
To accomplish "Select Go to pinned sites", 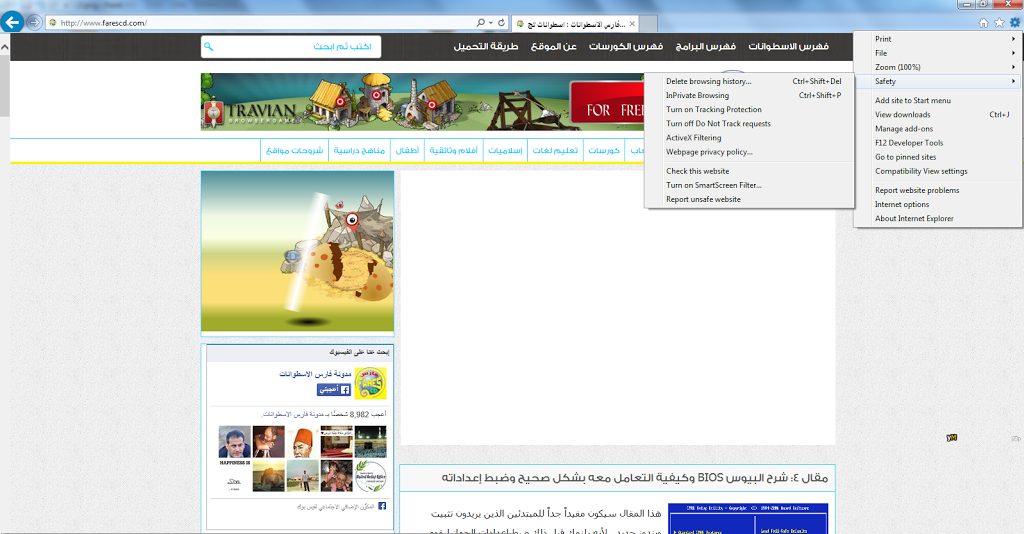I will coord(937,157).
